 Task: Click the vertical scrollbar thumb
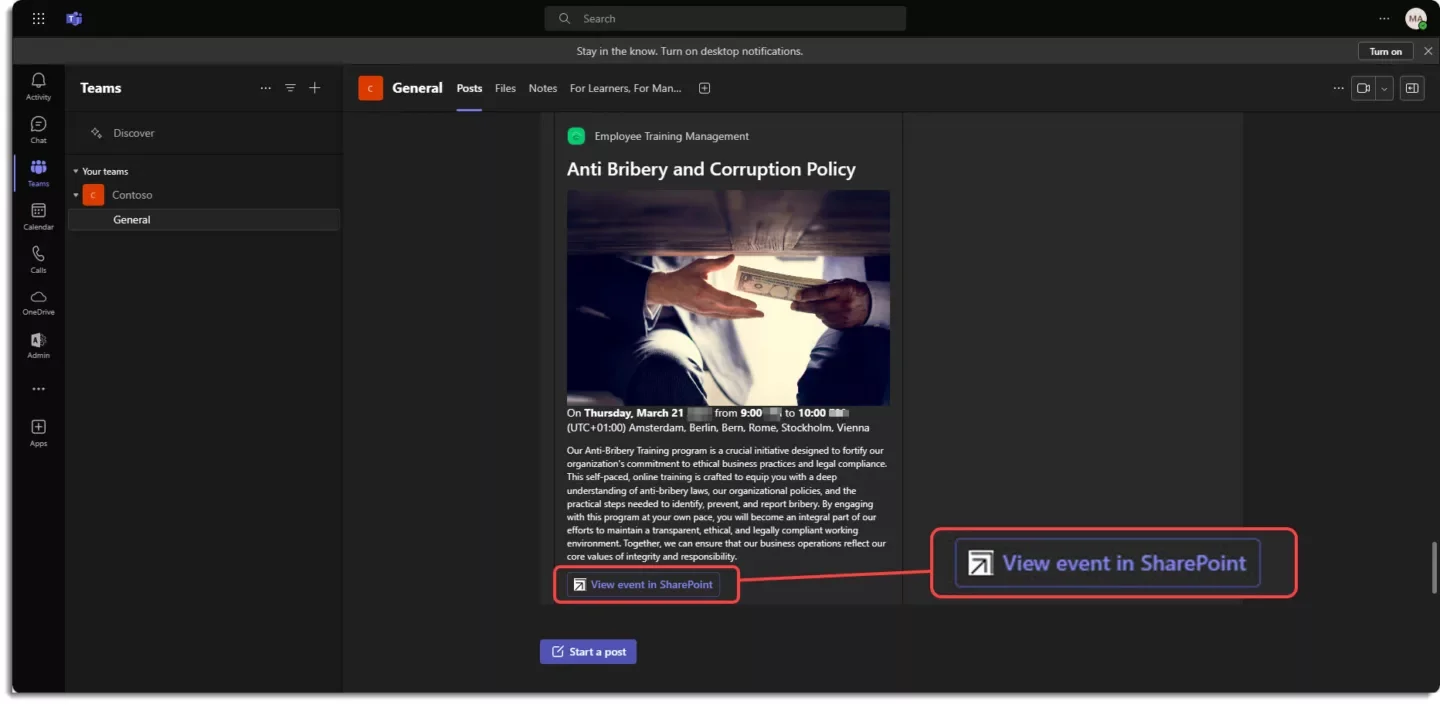tap(1433, 566)
